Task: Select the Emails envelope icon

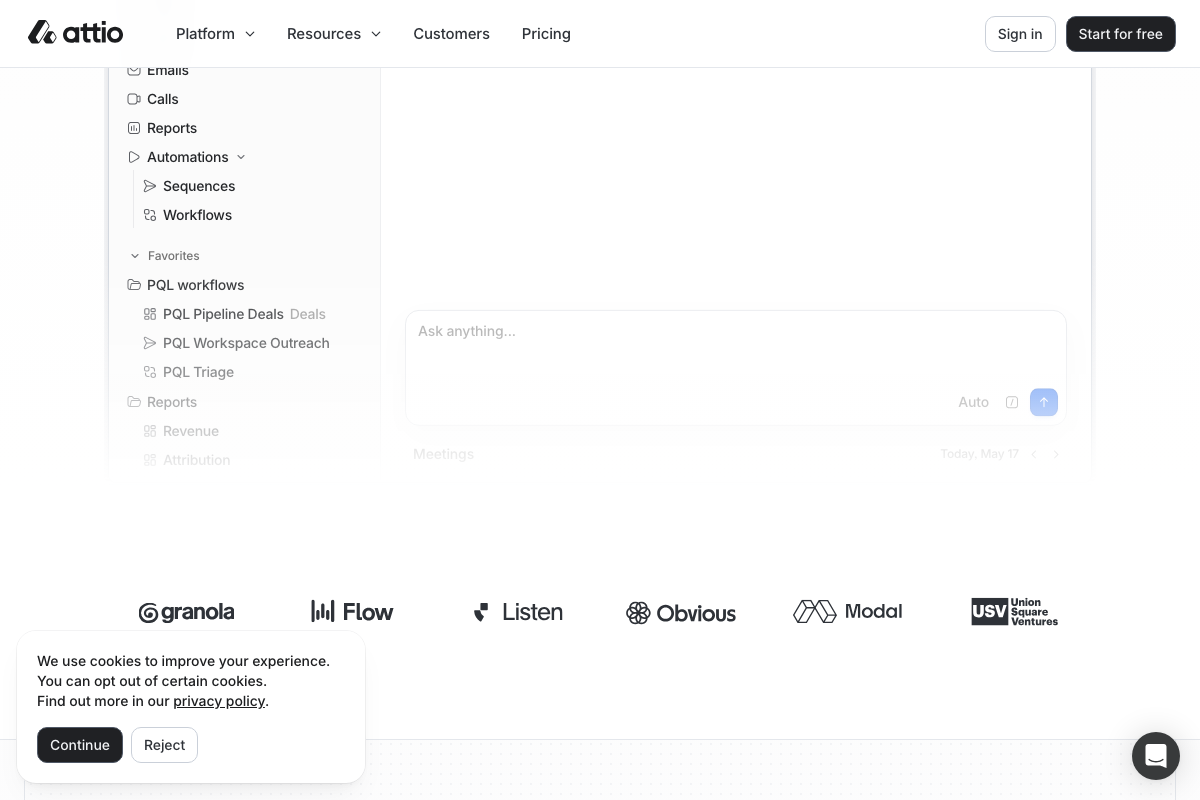Action: pos(134,70)
